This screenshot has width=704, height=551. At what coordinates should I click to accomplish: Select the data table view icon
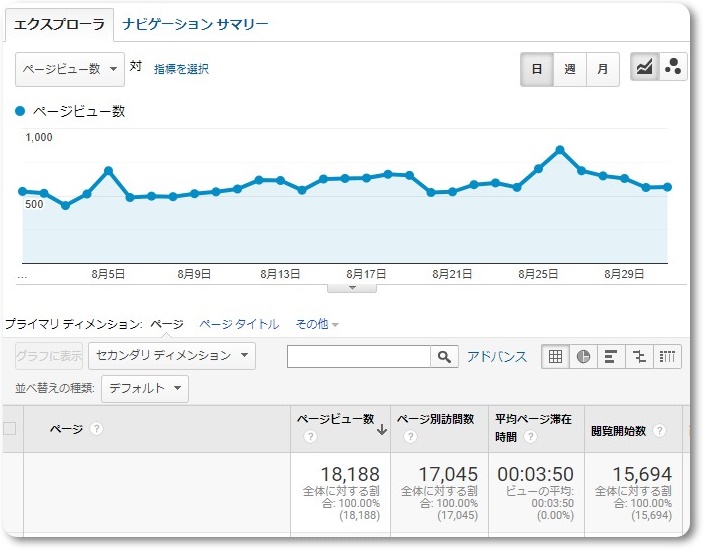tap(555, 357)
